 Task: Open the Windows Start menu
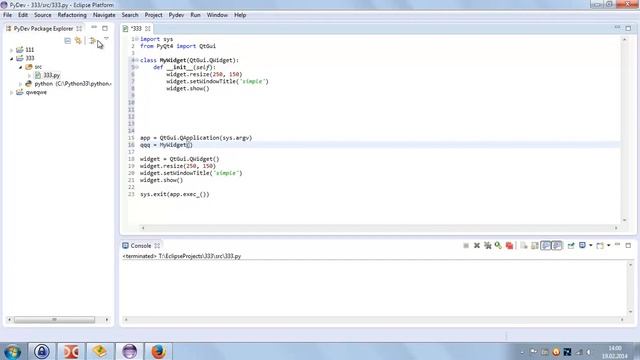click(x=13, y=351)
